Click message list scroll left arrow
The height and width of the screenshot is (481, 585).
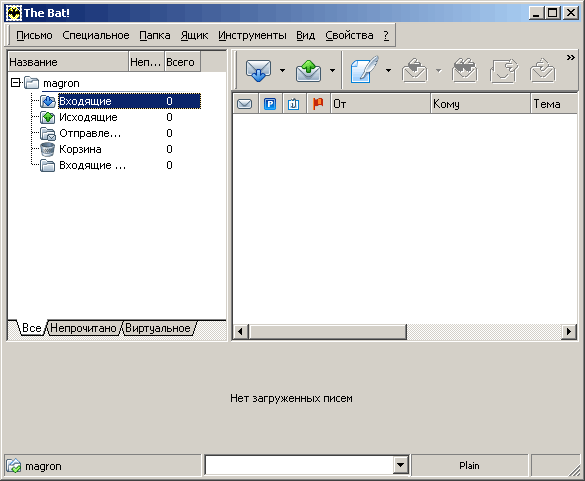241,332
